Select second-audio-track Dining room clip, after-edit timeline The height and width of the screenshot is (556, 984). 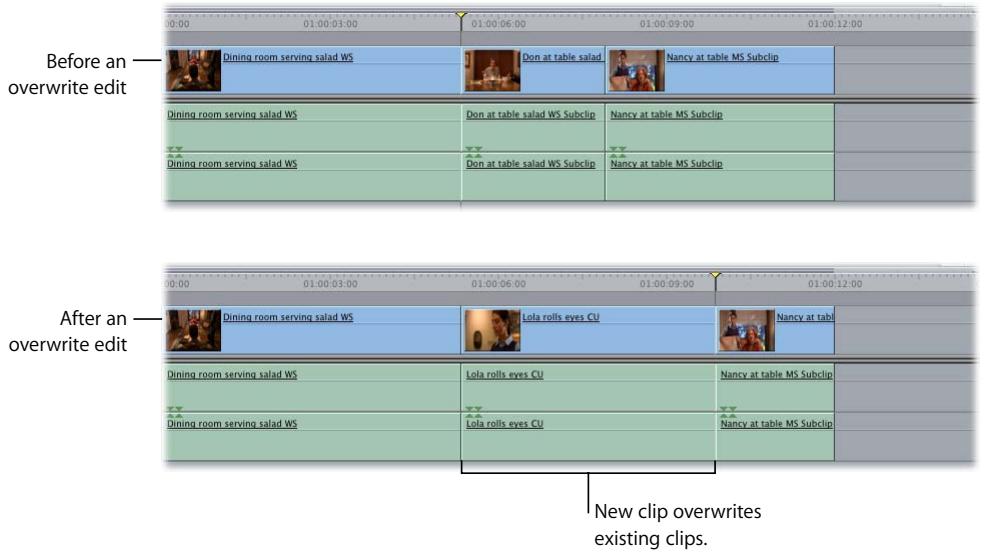click(313, 437)
